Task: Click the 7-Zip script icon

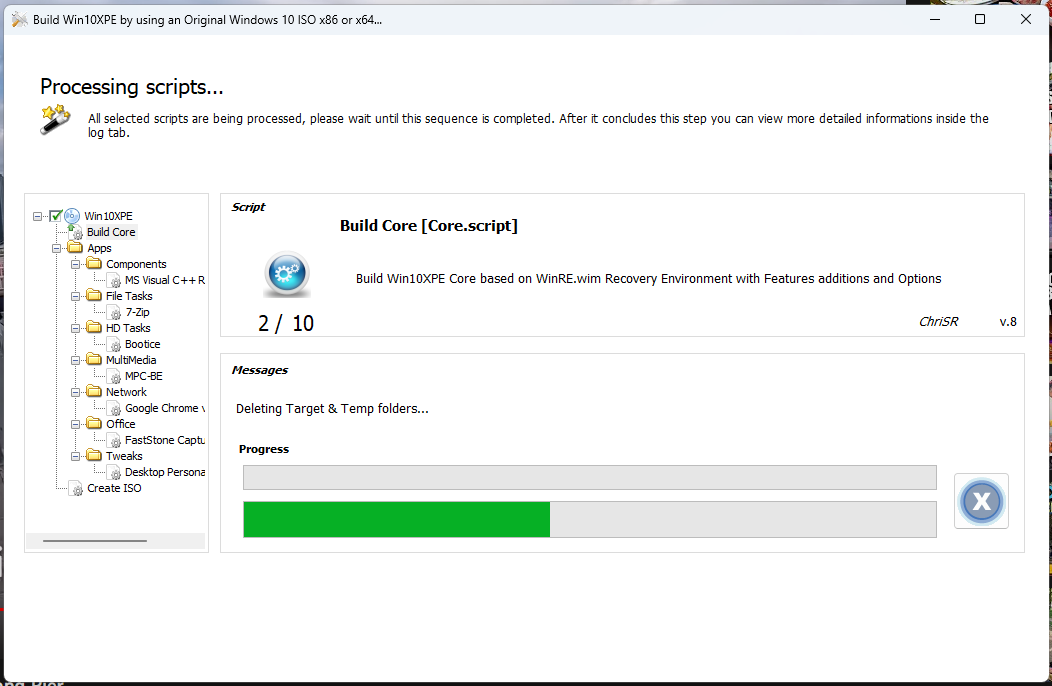Action: click(x=115, y=313)
